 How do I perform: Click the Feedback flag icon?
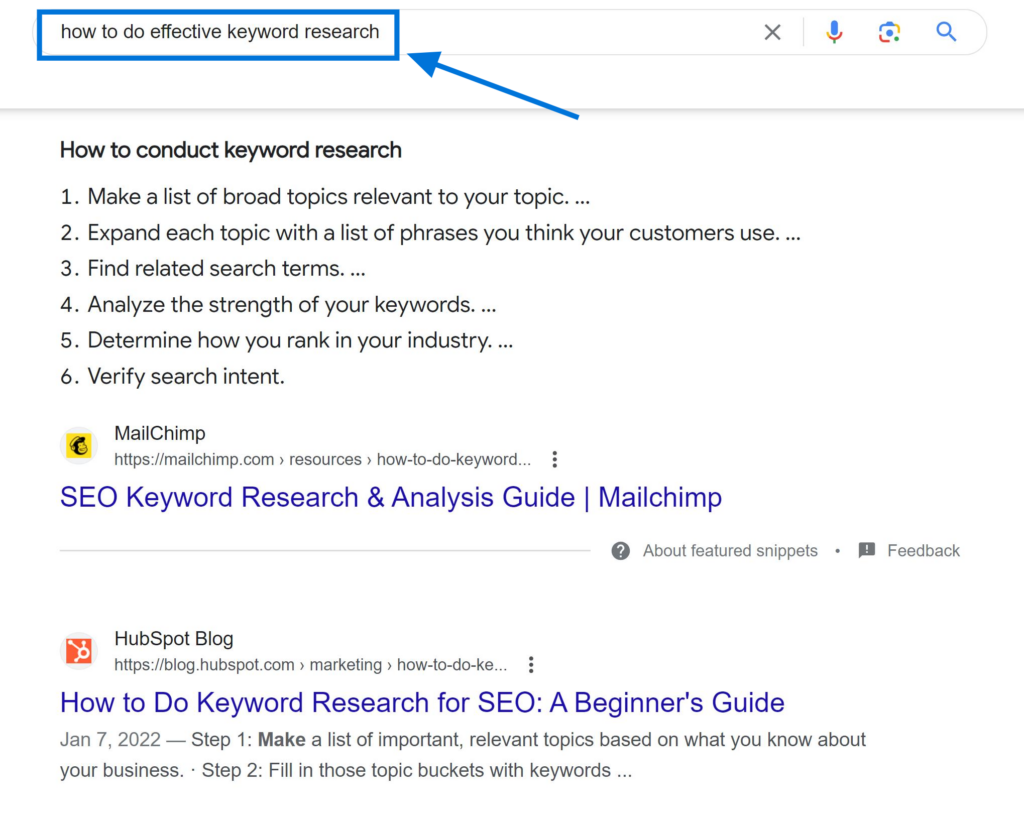866,550
